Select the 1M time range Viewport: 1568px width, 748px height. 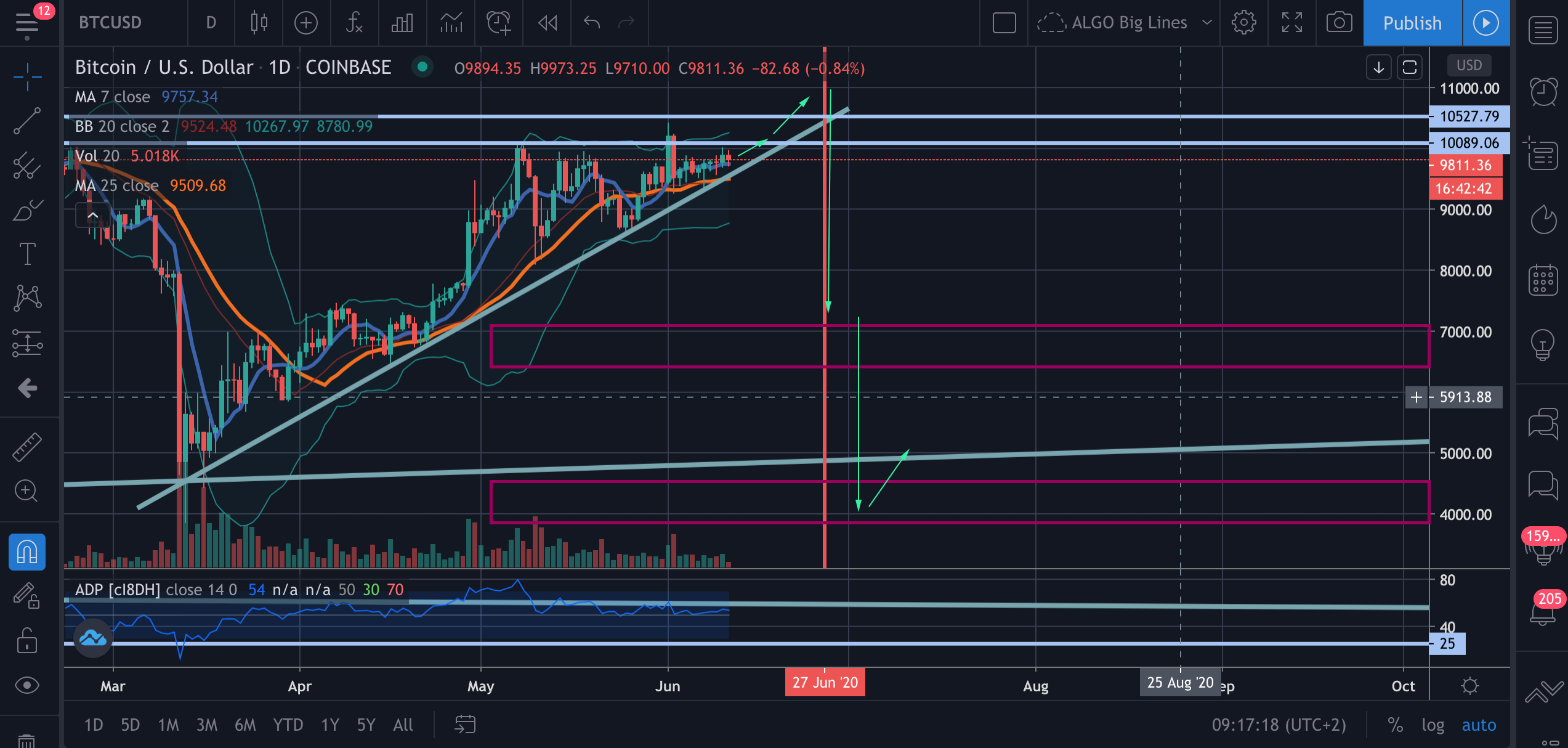coord(168,725)
